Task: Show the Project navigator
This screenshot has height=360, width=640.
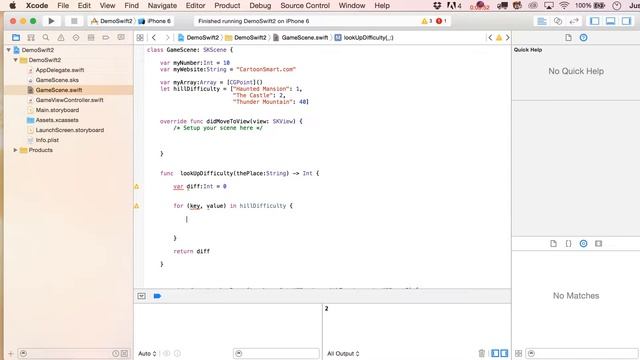Action: tap(16, 38)
